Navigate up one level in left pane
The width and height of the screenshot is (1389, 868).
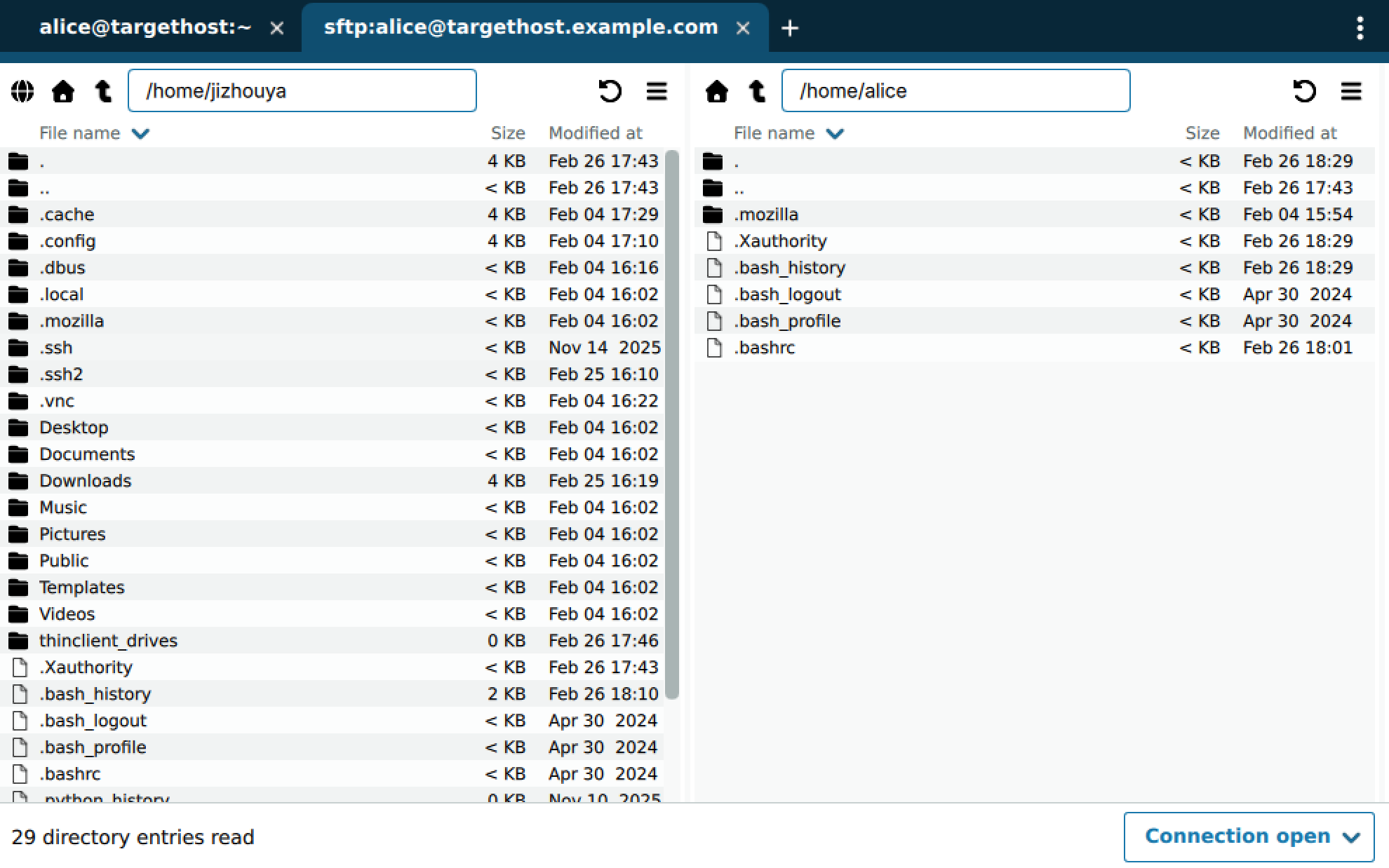[104, 91]
